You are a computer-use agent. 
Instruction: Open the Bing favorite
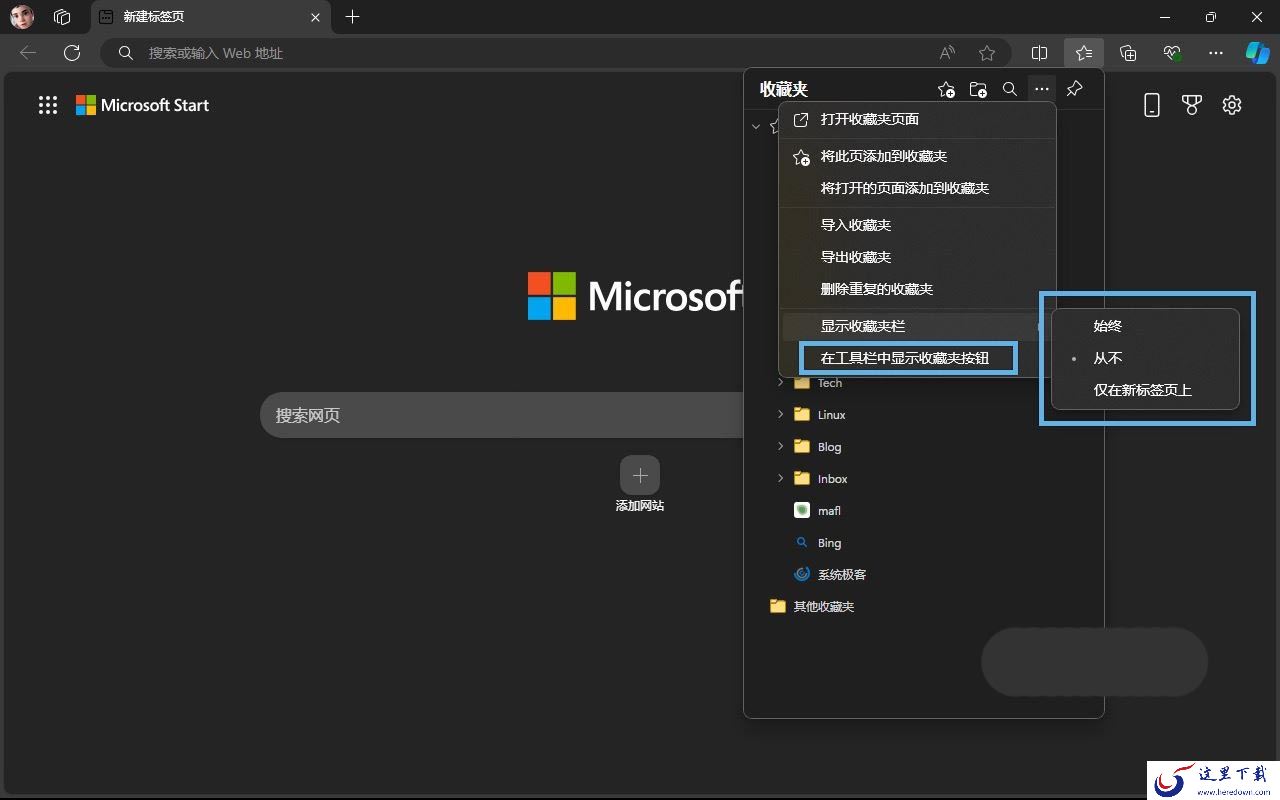(818, 543)
